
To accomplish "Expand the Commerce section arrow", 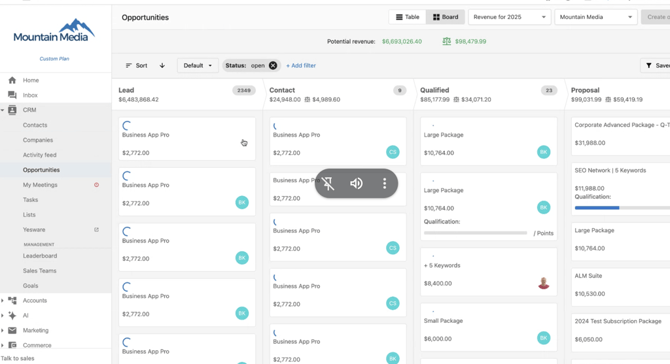I will [x=3, y=345].
